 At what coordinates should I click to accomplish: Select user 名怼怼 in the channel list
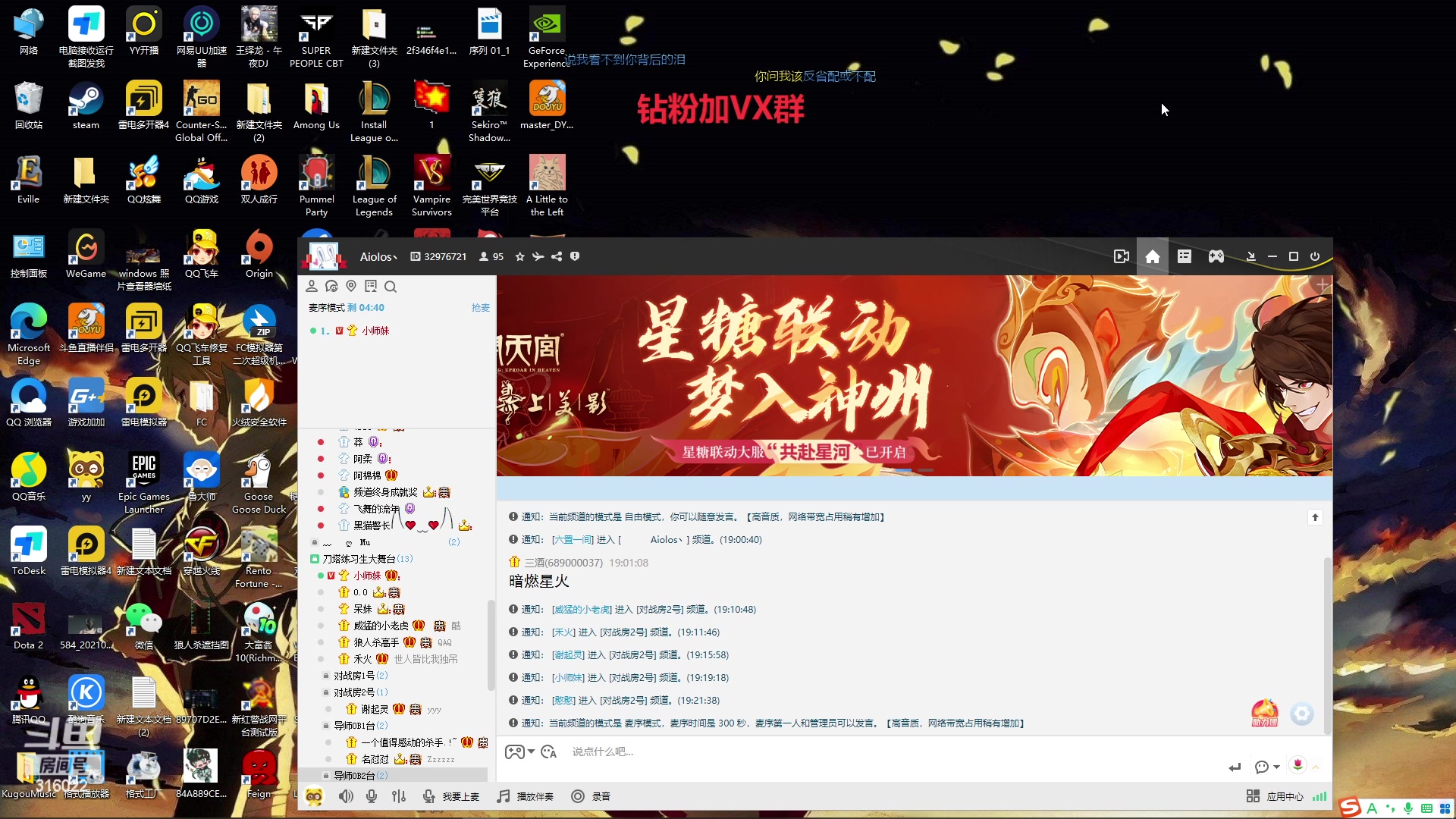[x=375, y=759]
